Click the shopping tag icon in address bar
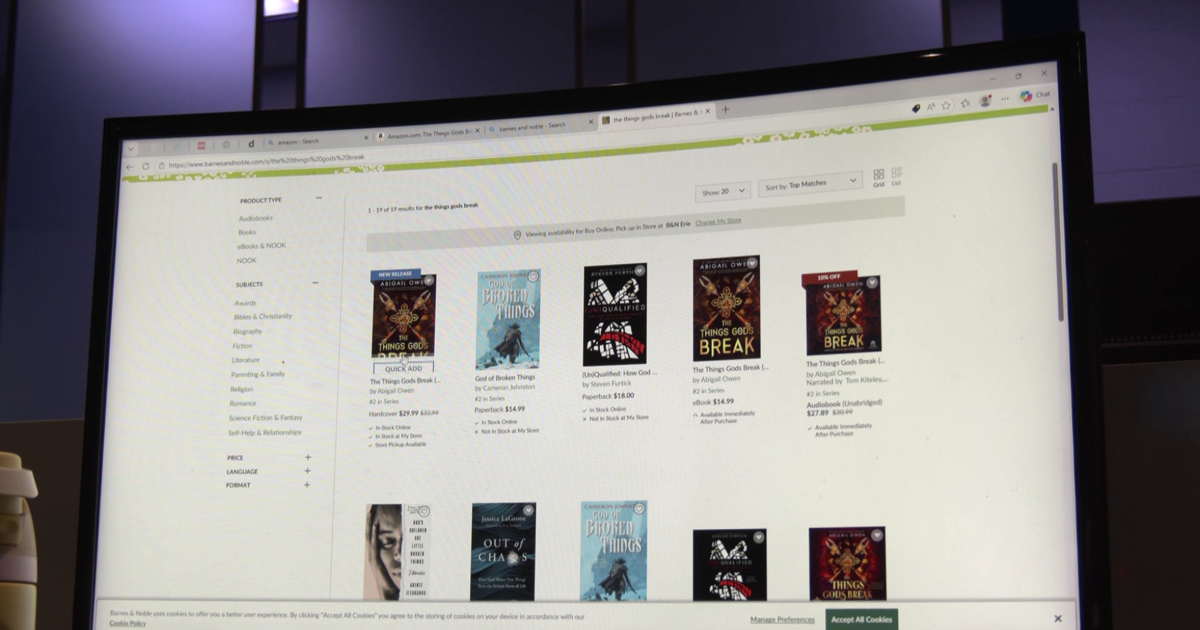Screen dimensions: 1200x630 pos(915,108)
